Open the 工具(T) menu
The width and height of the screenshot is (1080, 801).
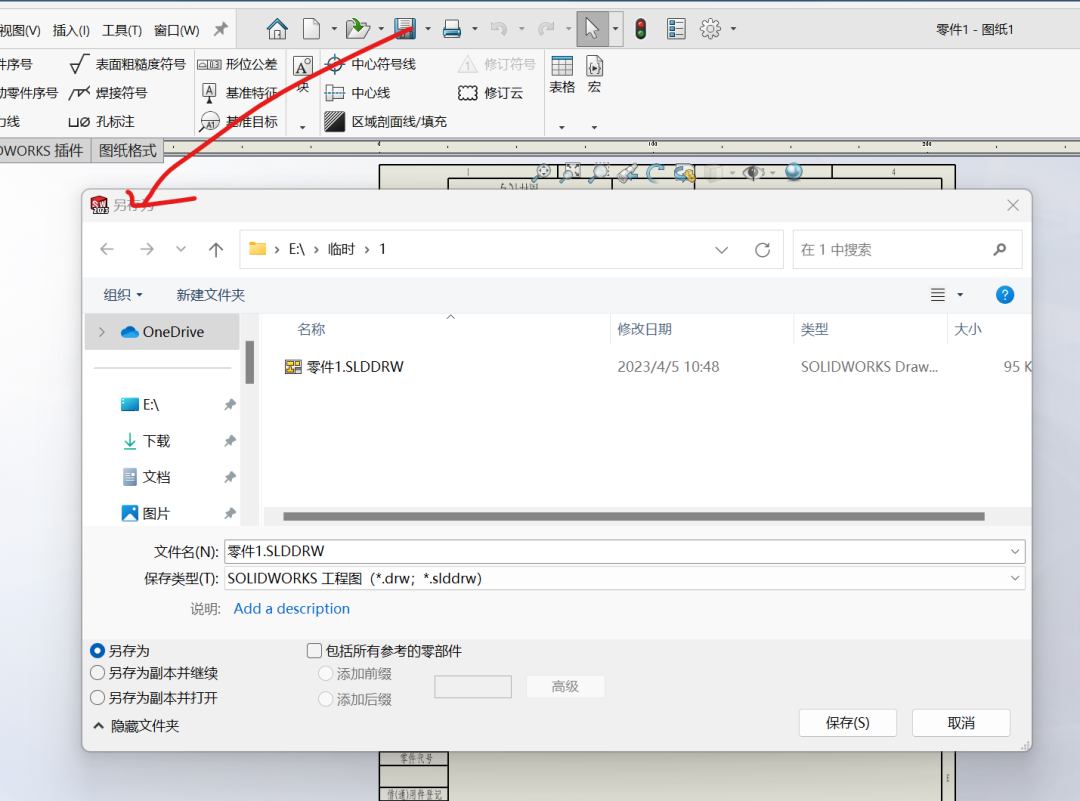(x=122, y=30)
